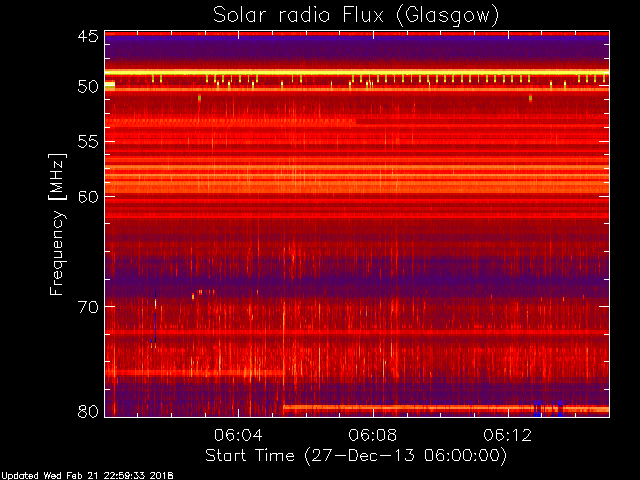Click the bright yellow horizontal band near 49 MHz
Viewport: 640px width, 480px height.
pyautogui.click(x=357, y=73)
